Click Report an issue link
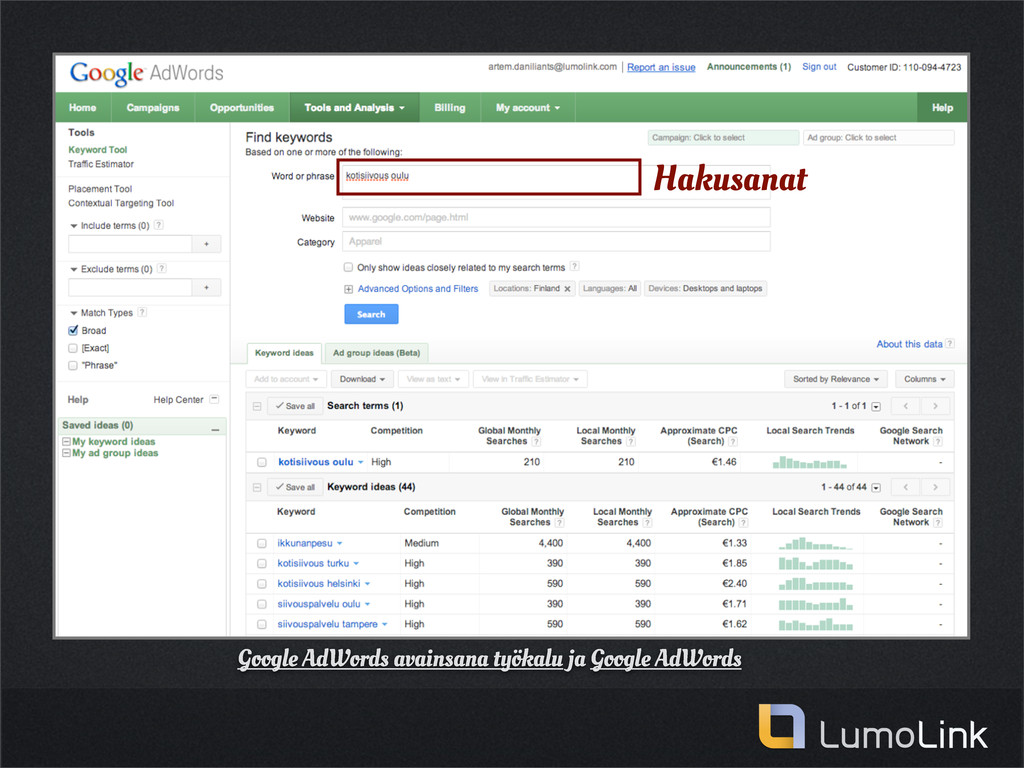 click(661, 67)
